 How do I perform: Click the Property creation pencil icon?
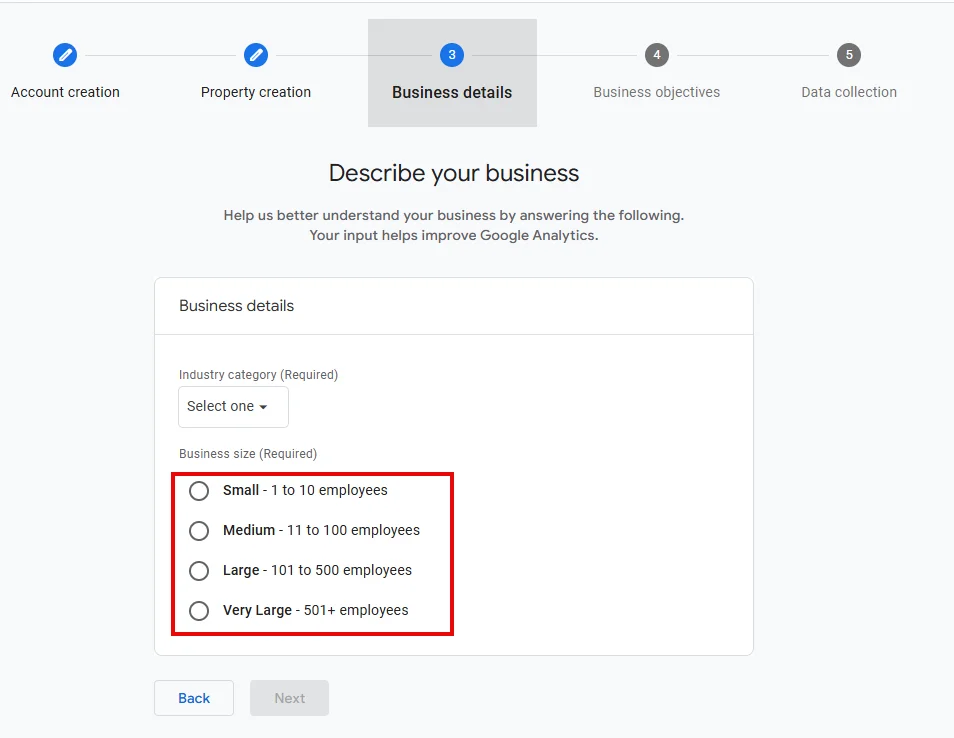click(256, 55)
